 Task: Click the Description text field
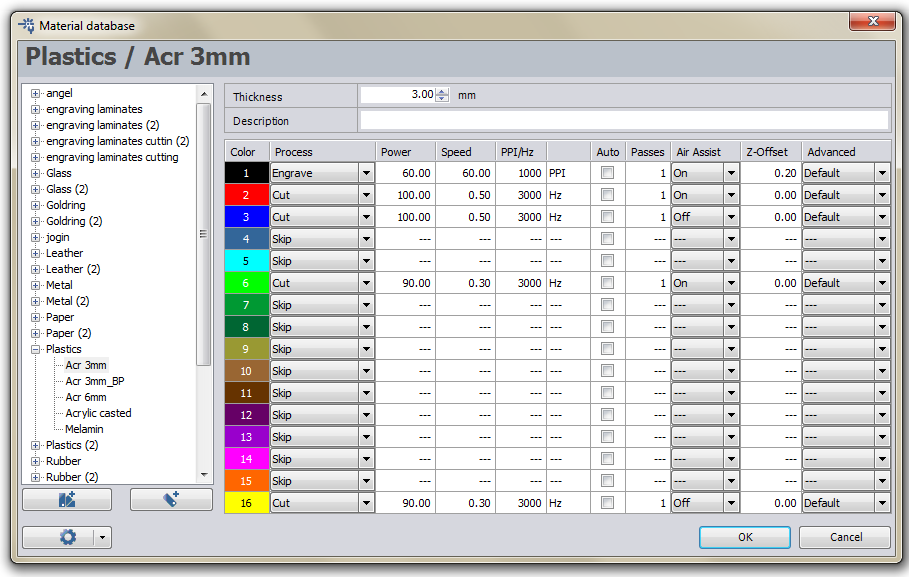point(624,121)
